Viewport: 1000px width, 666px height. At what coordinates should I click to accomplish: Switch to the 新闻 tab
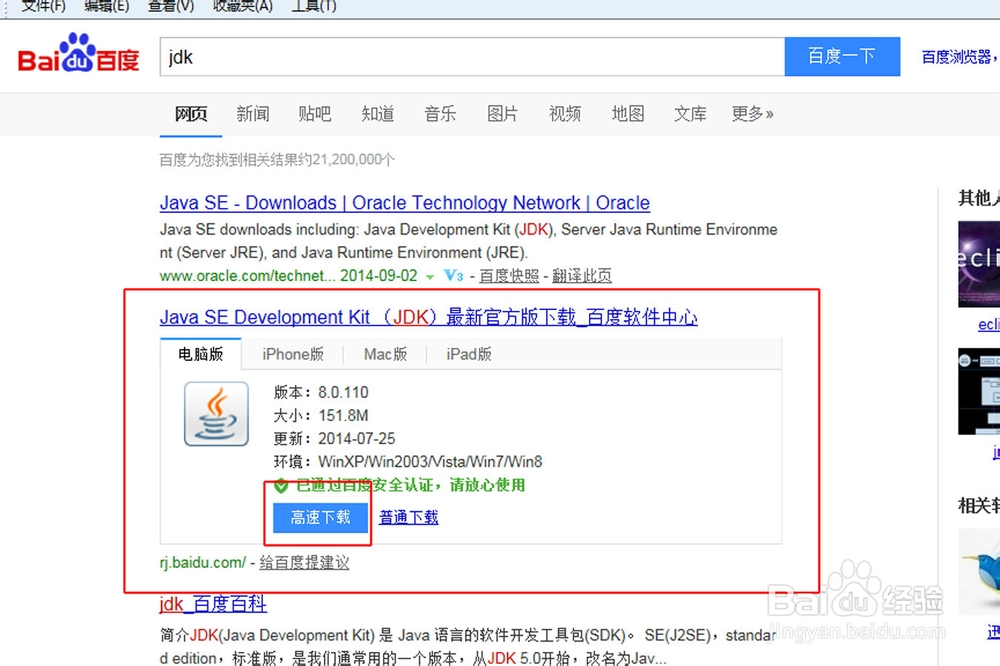click(x=253, y=114)
